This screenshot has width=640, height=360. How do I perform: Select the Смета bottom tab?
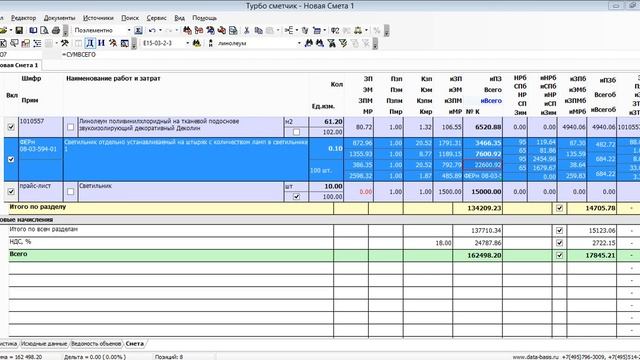coord(134,344)
